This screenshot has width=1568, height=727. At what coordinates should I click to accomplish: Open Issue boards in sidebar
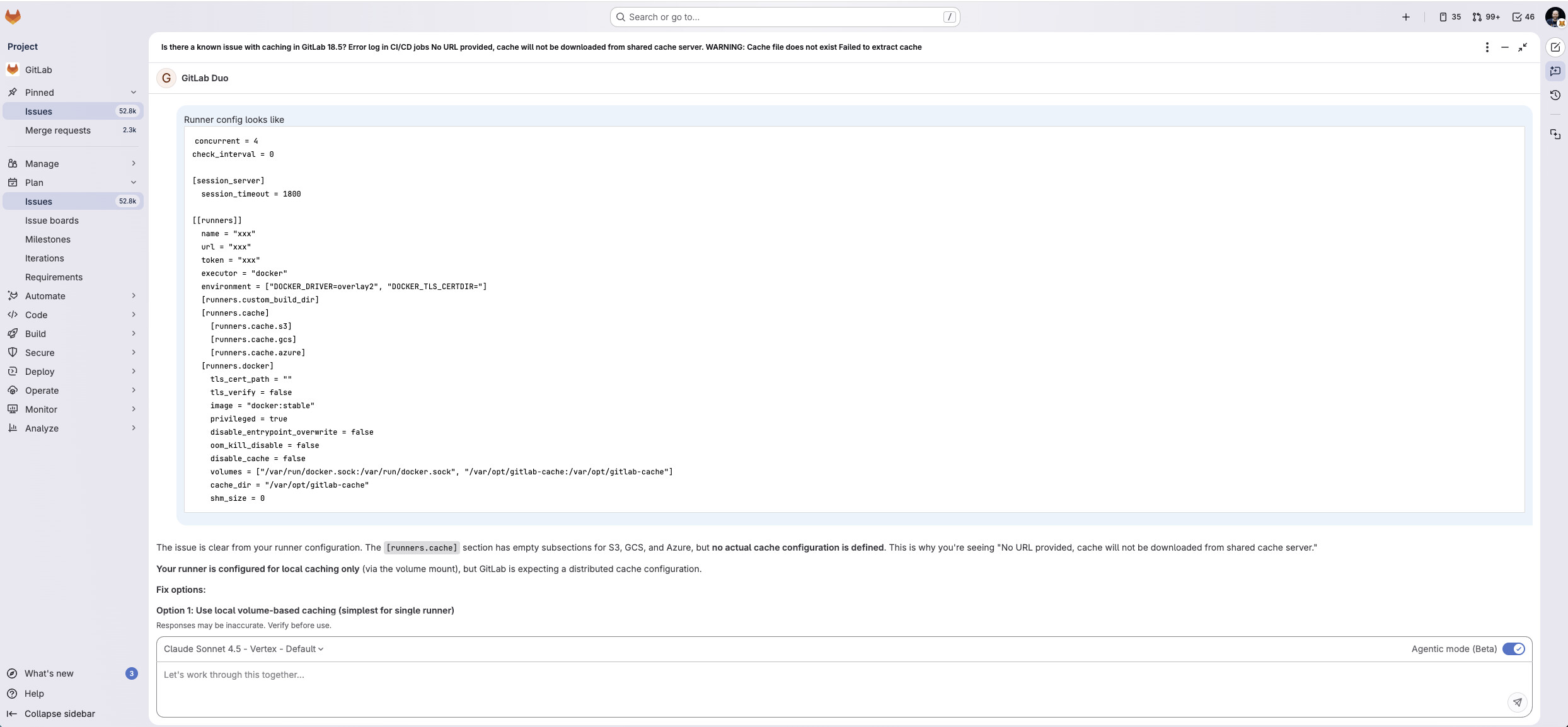tap(52, 220)
